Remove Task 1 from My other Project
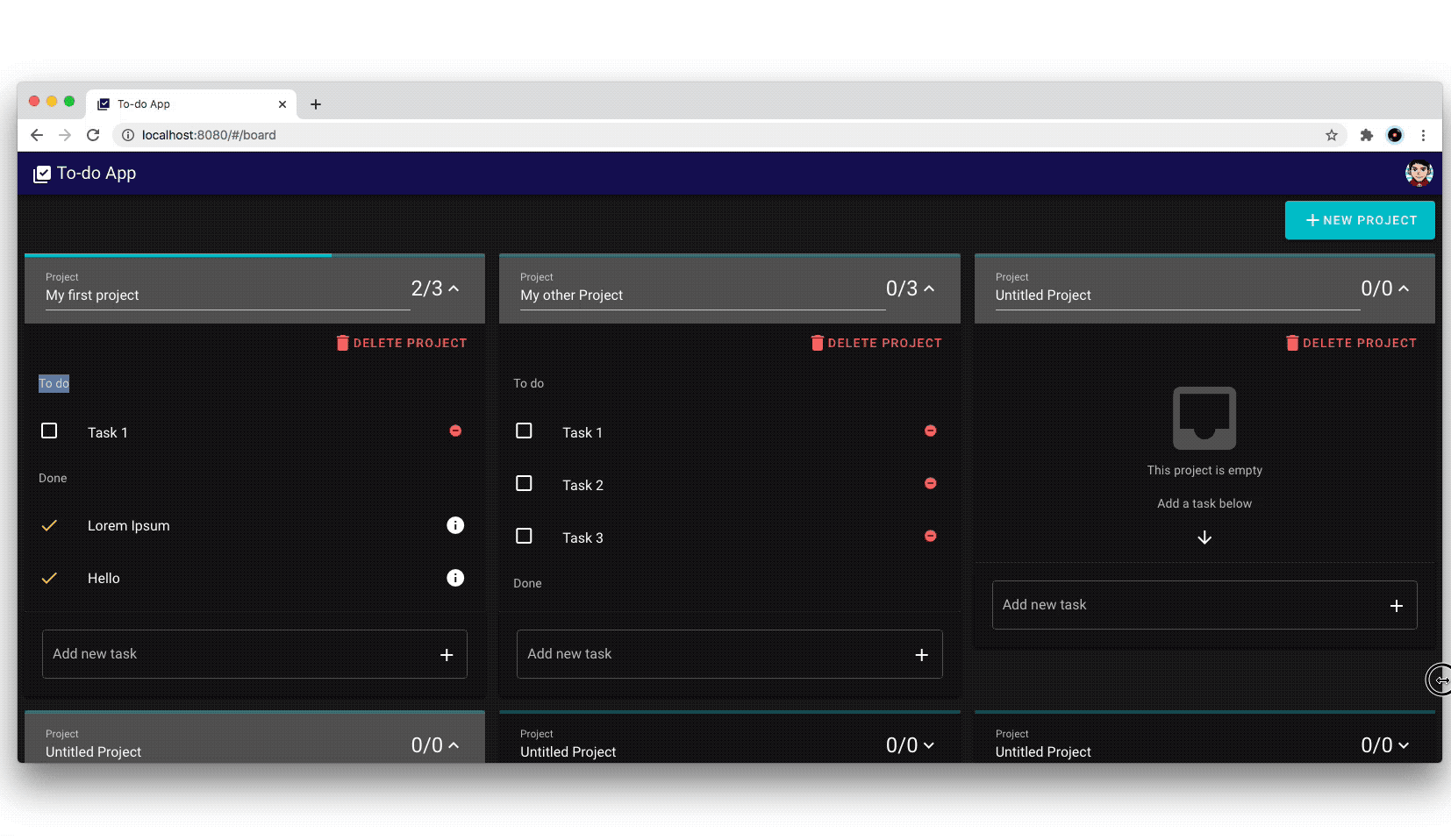Screen dimensions: 1451x840 coord(930,431)
